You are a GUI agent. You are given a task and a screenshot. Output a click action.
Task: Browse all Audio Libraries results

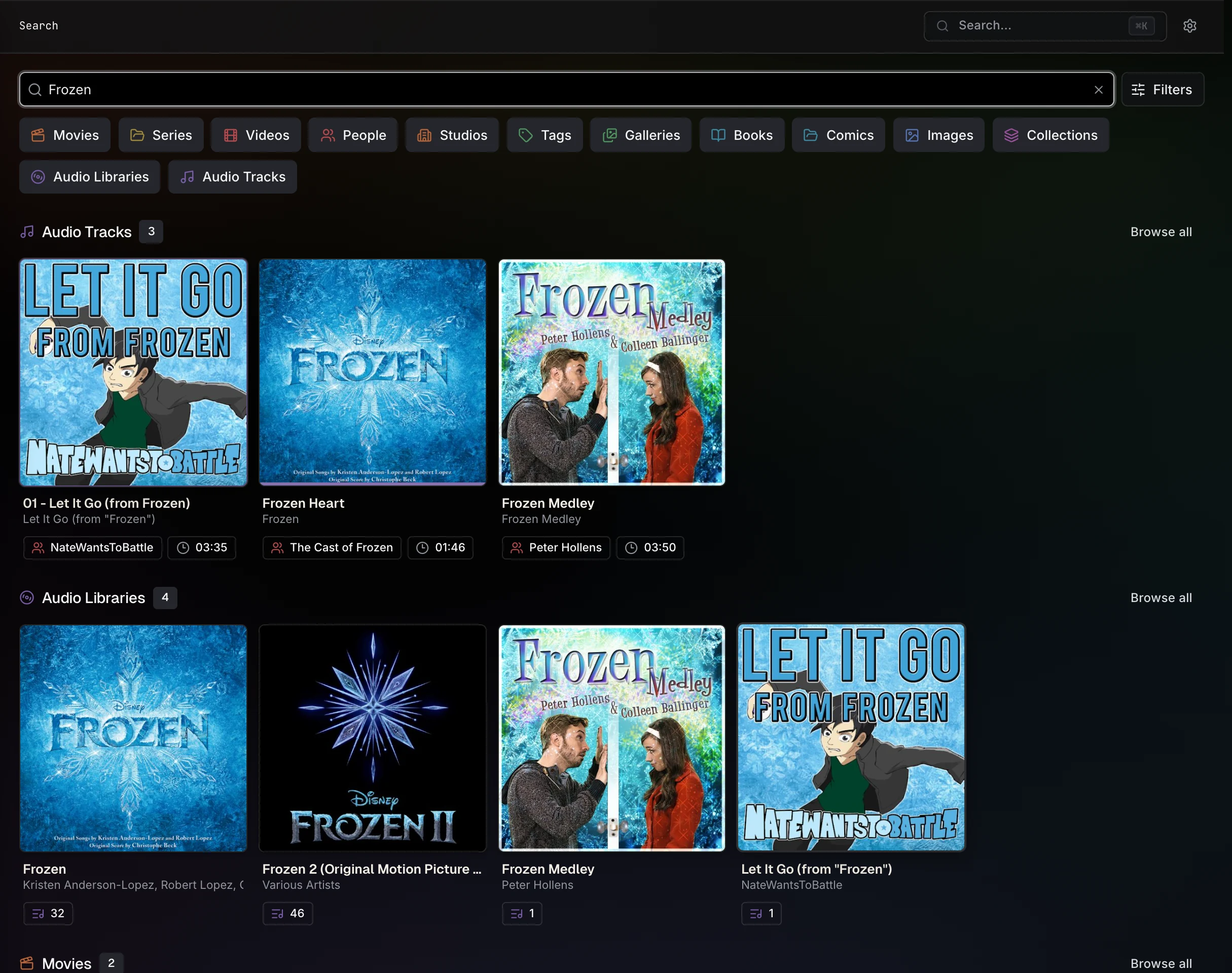(1161, 597)
